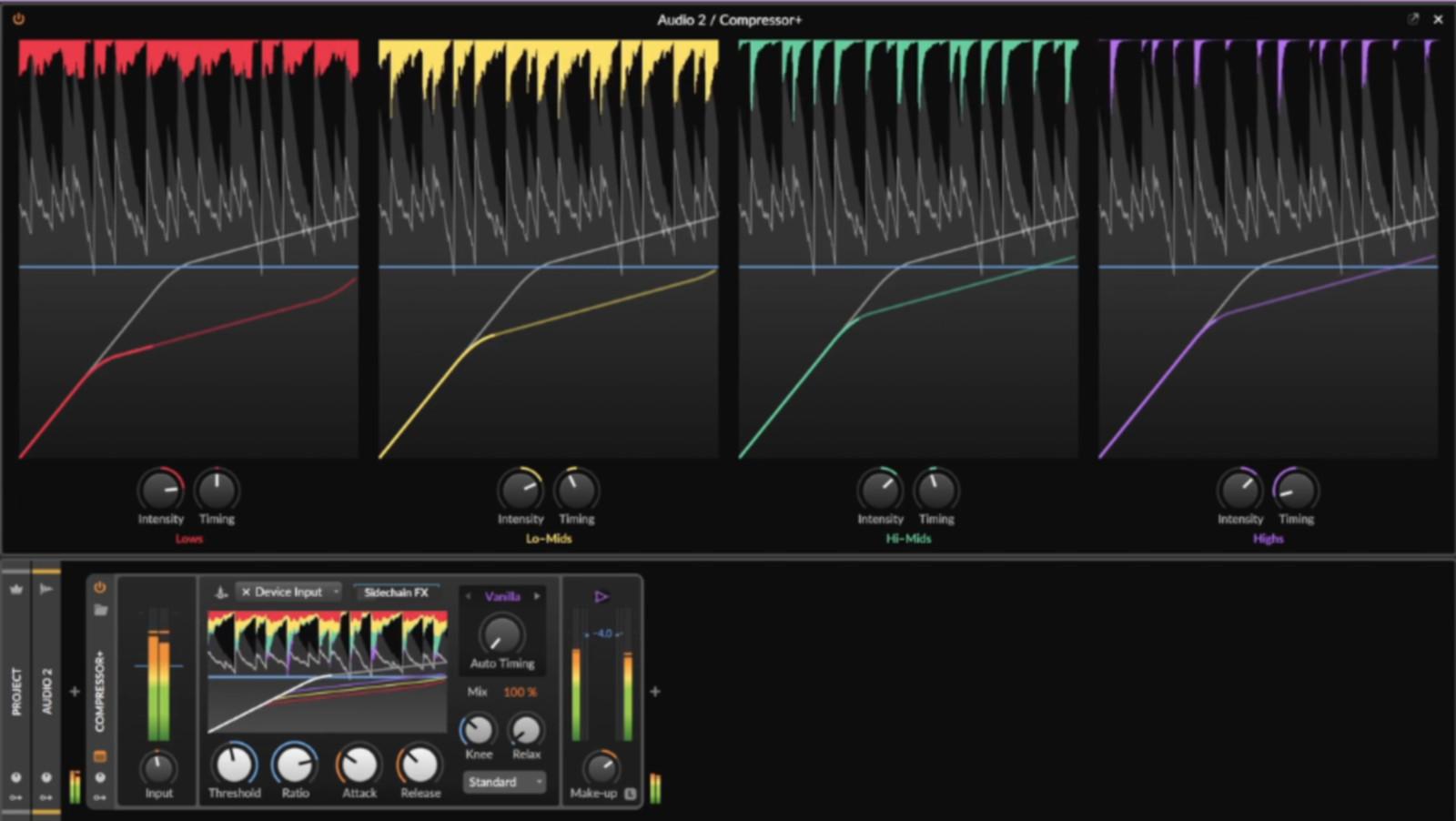Click the purple Highs band label
1456x821 pixels.
[x=1268, y=539]
